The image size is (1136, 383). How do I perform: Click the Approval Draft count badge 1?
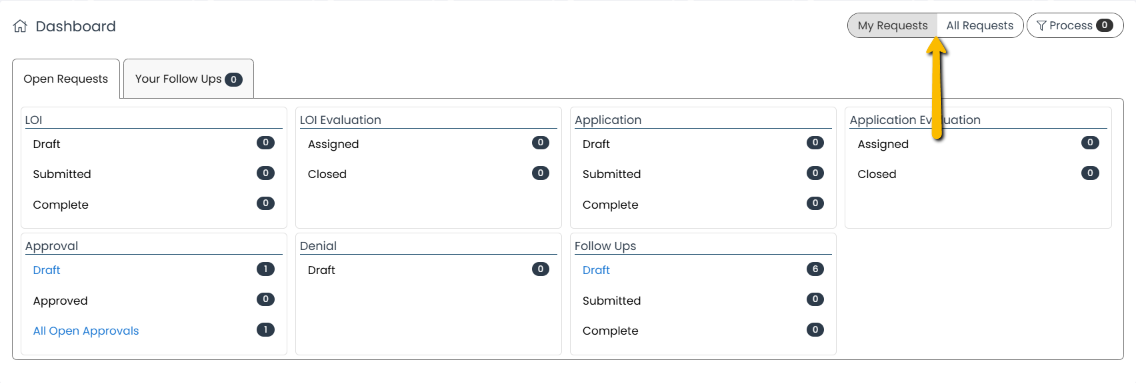point(265,269)
